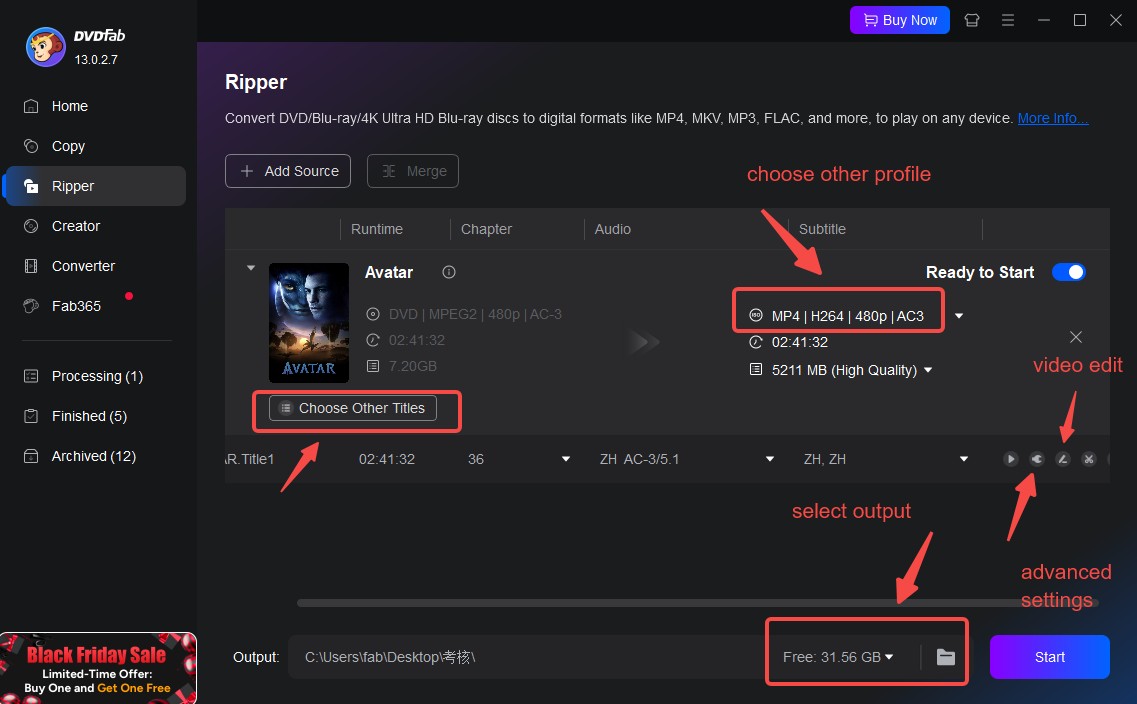The image size is (1137, 704).
Task: Open Home from the sidebar
Action: 69,106
